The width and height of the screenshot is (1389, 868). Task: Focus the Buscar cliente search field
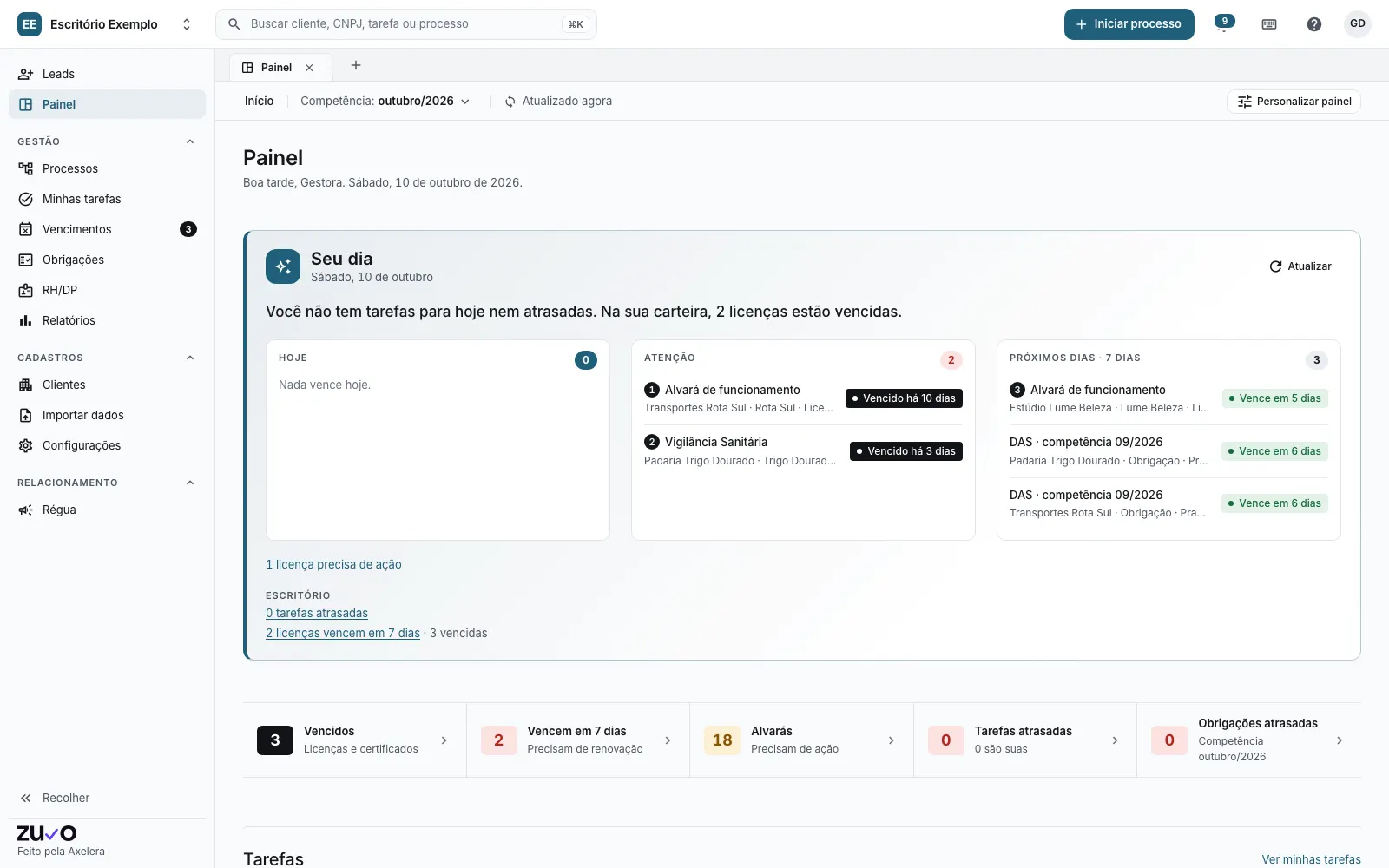point(406,24)
